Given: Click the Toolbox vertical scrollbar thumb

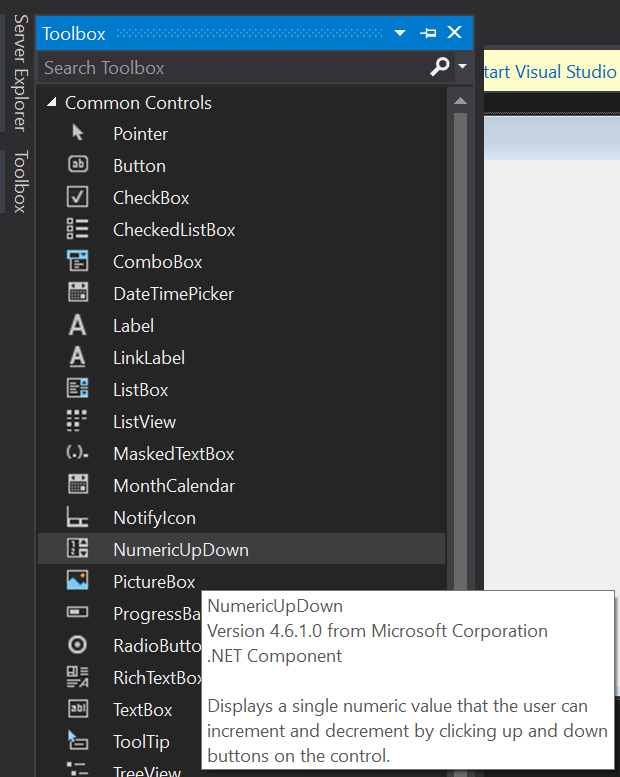Looking at the screenshot, I should click(x=460, y=352).
